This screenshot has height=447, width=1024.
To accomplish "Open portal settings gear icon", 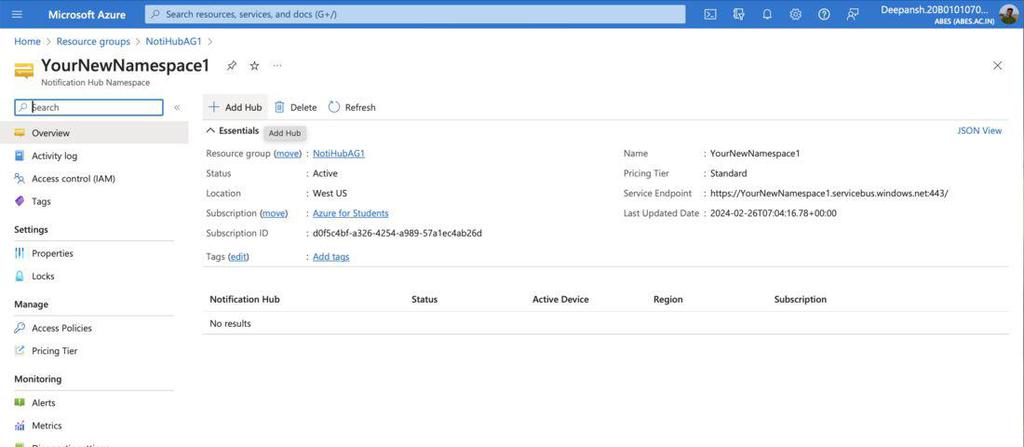I will pyautogui.click(x=795, y=14).
